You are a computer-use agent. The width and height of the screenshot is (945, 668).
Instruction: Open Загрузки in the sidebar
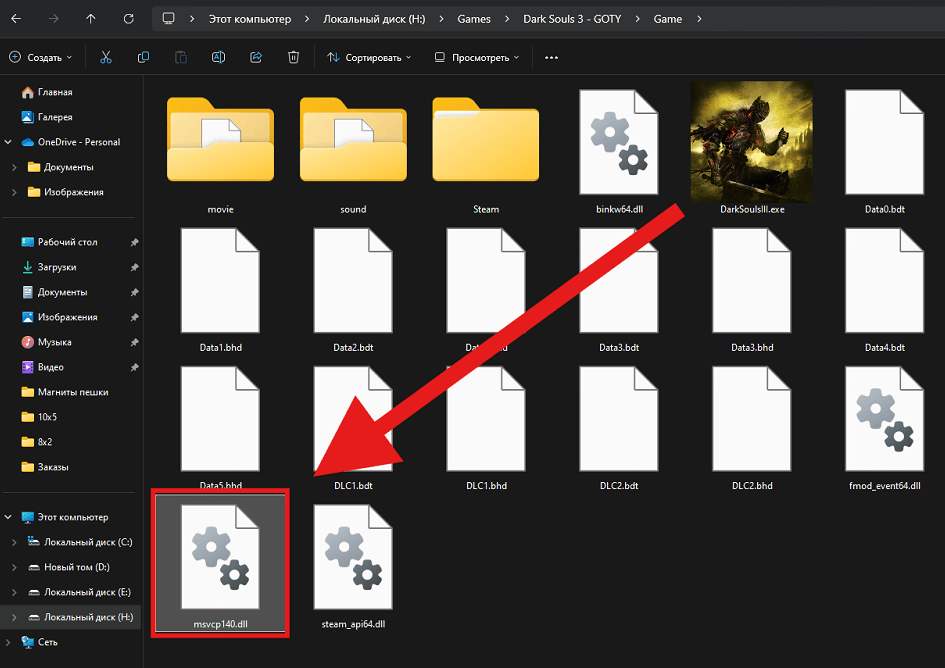pos(56,267)
